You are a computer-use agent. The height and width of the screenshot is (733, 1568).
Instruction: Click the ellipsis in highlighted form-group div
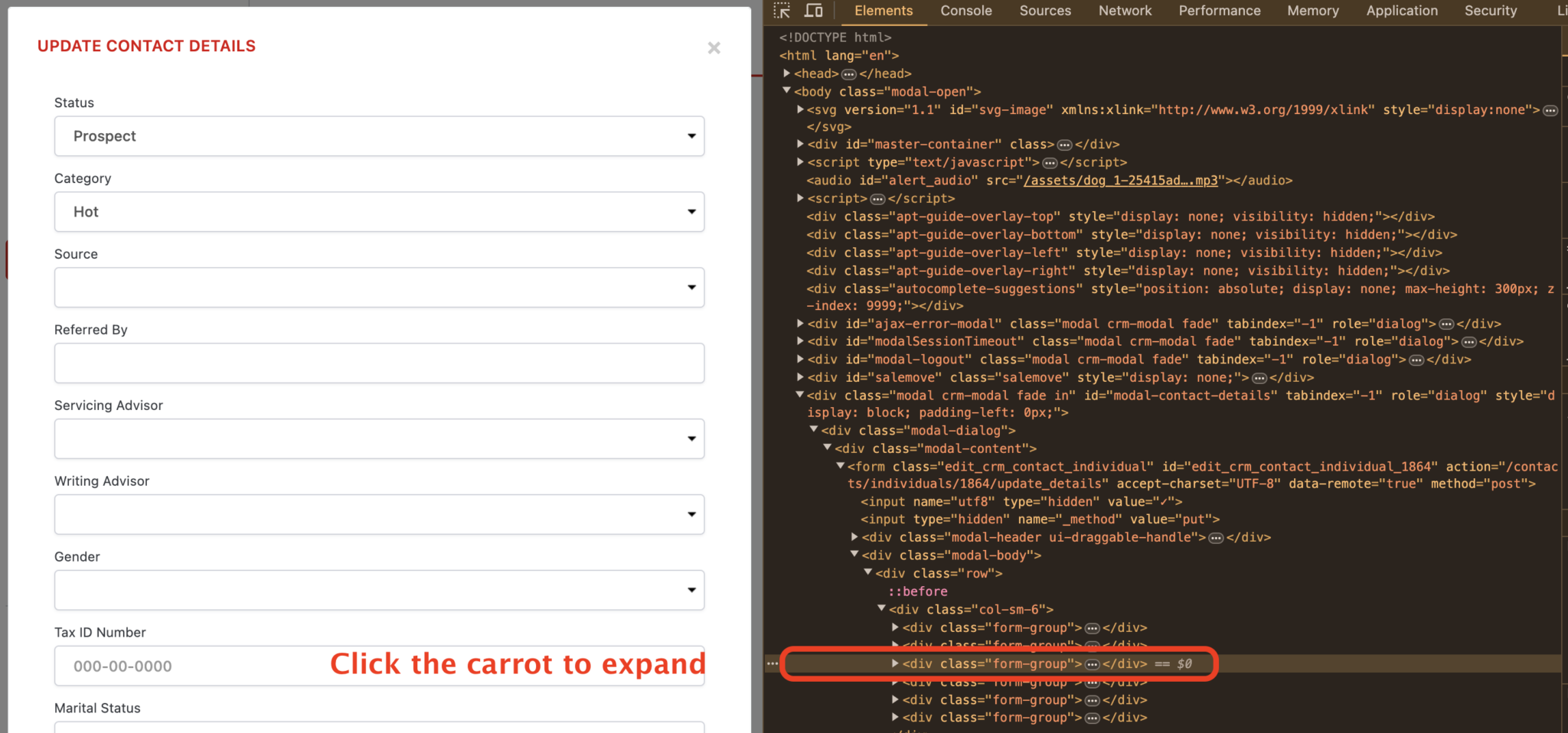[1093, 664]
